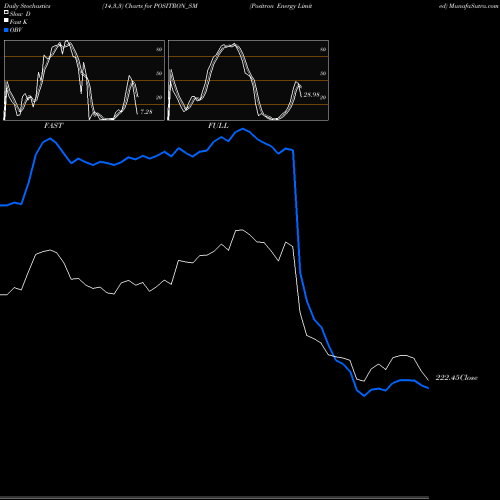Image resolution: width=500 pixels, height=500 pixels.
Task: Click the 'FULL' chart label
Action: (218, 126)
